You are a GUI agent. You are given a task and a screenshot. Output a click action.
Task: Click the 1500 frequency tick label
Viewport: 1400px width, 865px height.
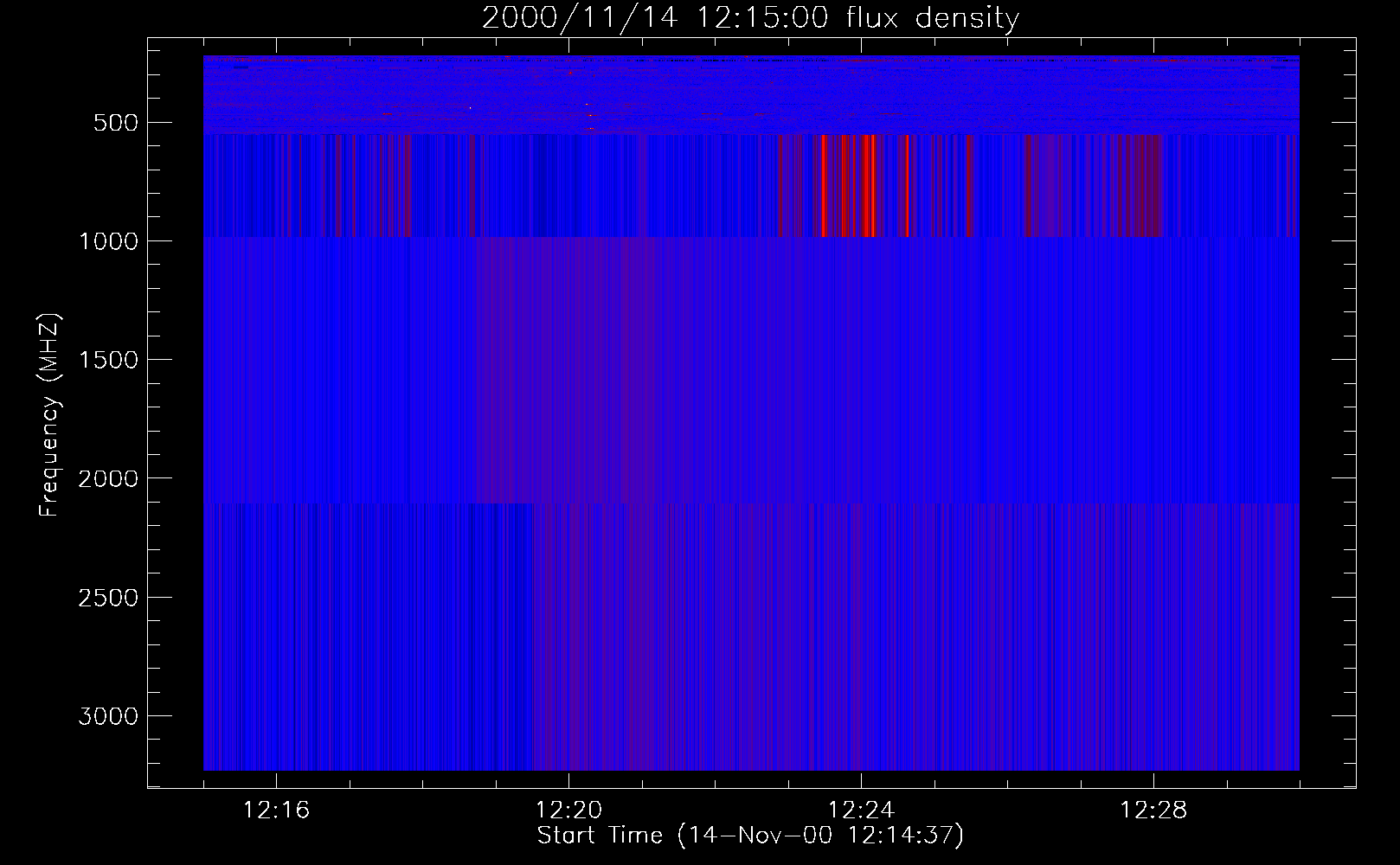[108, 360]
